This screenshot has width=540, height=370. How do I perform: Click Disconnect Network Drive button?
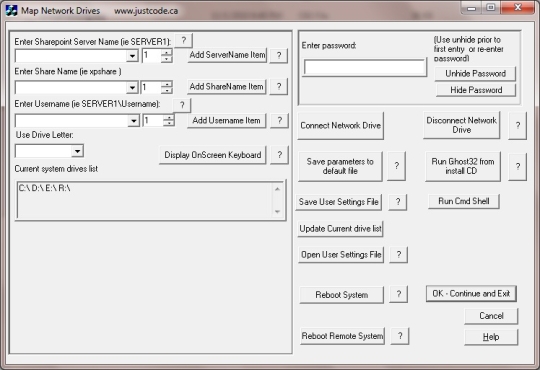tap(461, 125)
